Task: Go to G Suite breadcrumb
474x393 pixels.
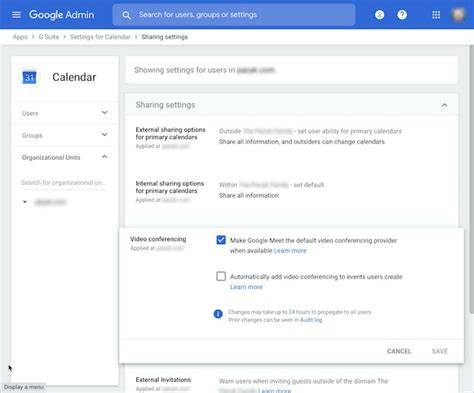Action: (49, 37)
